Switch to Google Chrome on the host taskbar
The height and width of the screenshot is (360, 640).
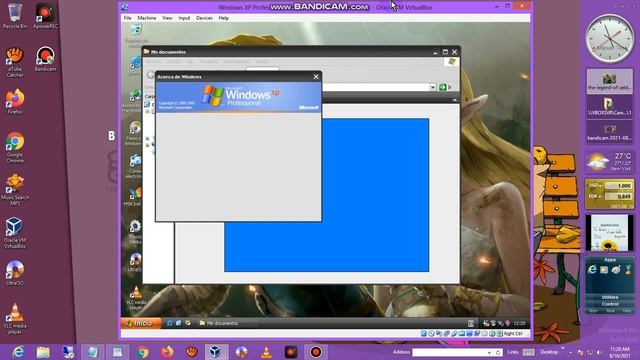click(x=142, y=352)
